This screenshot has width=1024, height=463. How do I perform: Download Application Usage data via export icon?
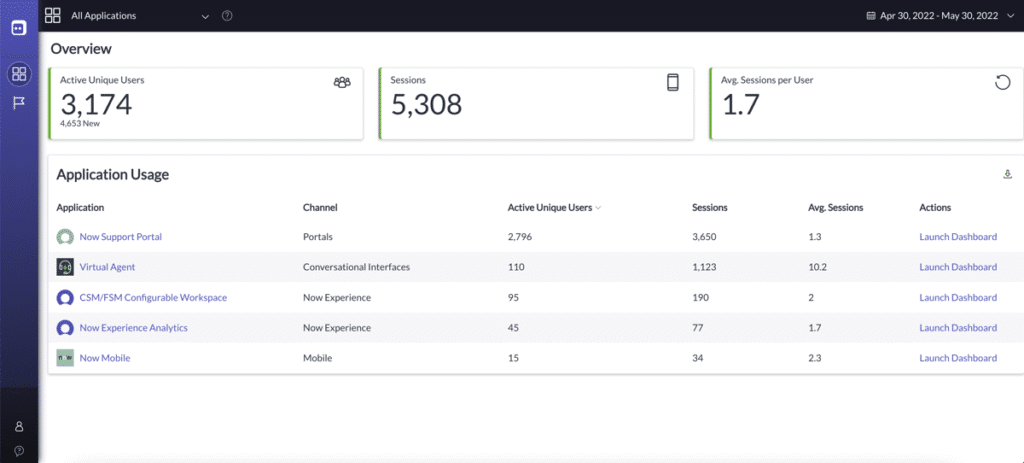(1007, 174)
